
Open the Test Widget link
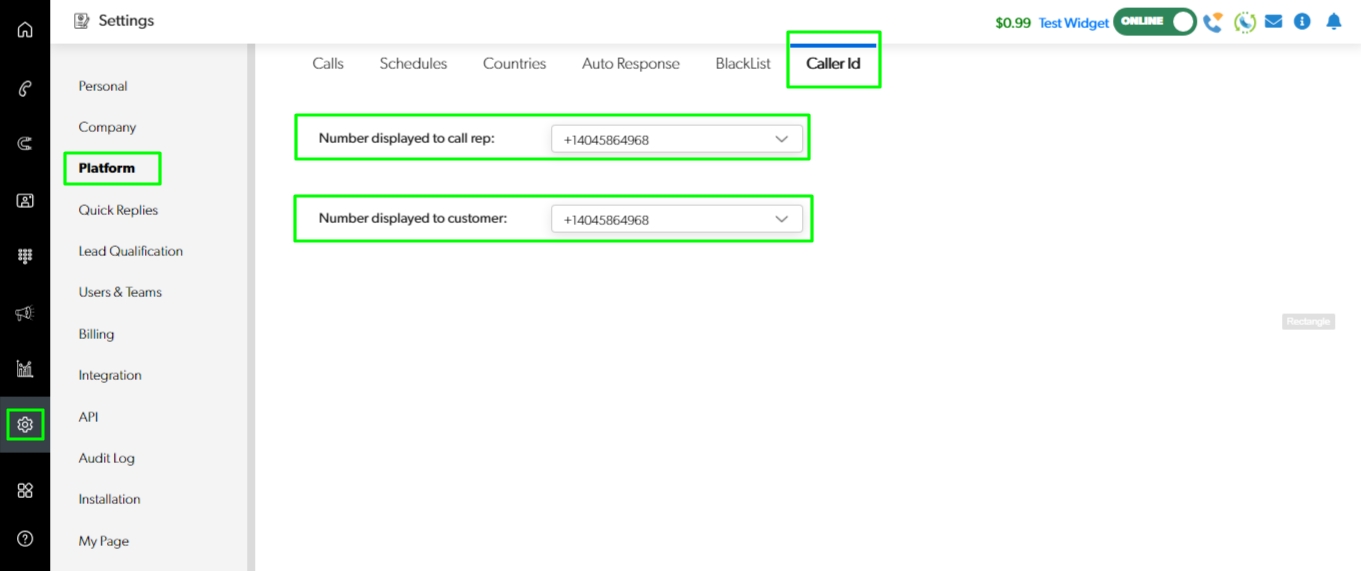(x=1073, y=23)
